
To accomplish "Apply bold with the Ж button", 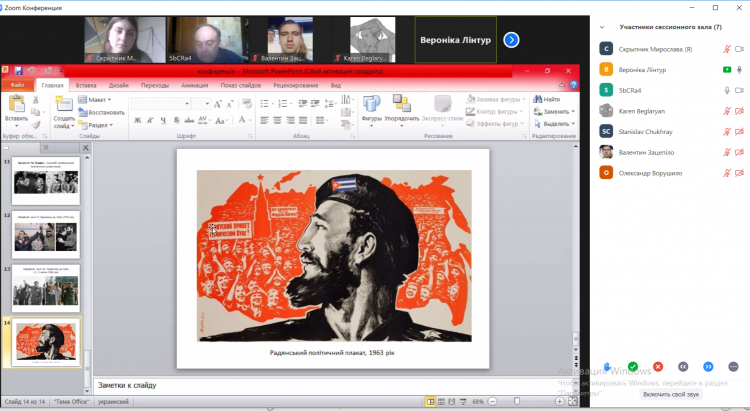I will click(x=137, y=120).
